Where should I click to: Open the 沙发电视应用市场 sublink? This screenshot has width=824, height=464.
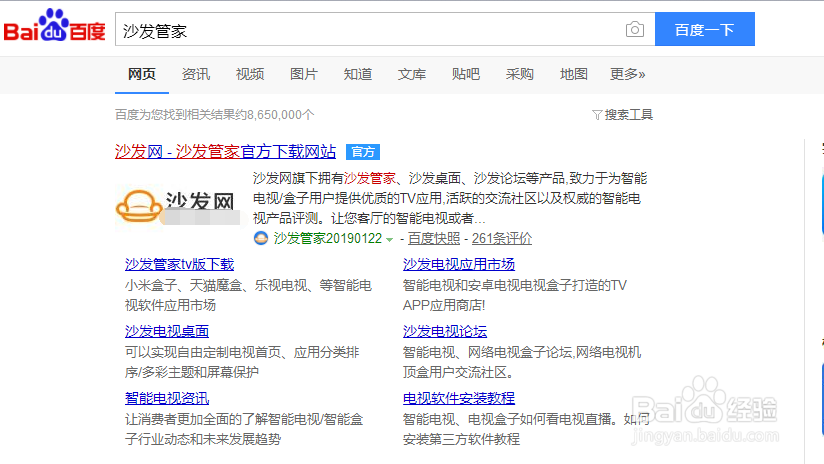click(x=459, y=264)
